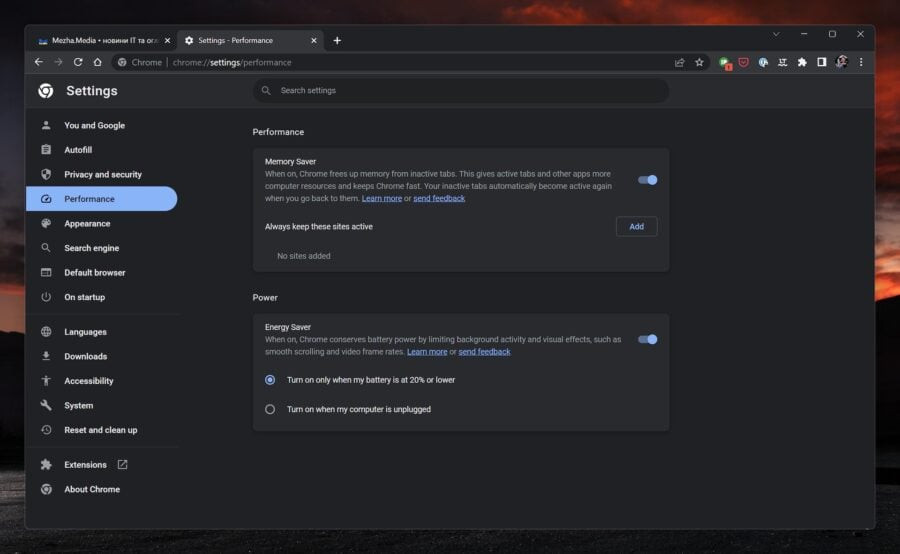
Task: Toggle the Memory Saver switch
Action: pyautogui.click(x=647, y=180)
